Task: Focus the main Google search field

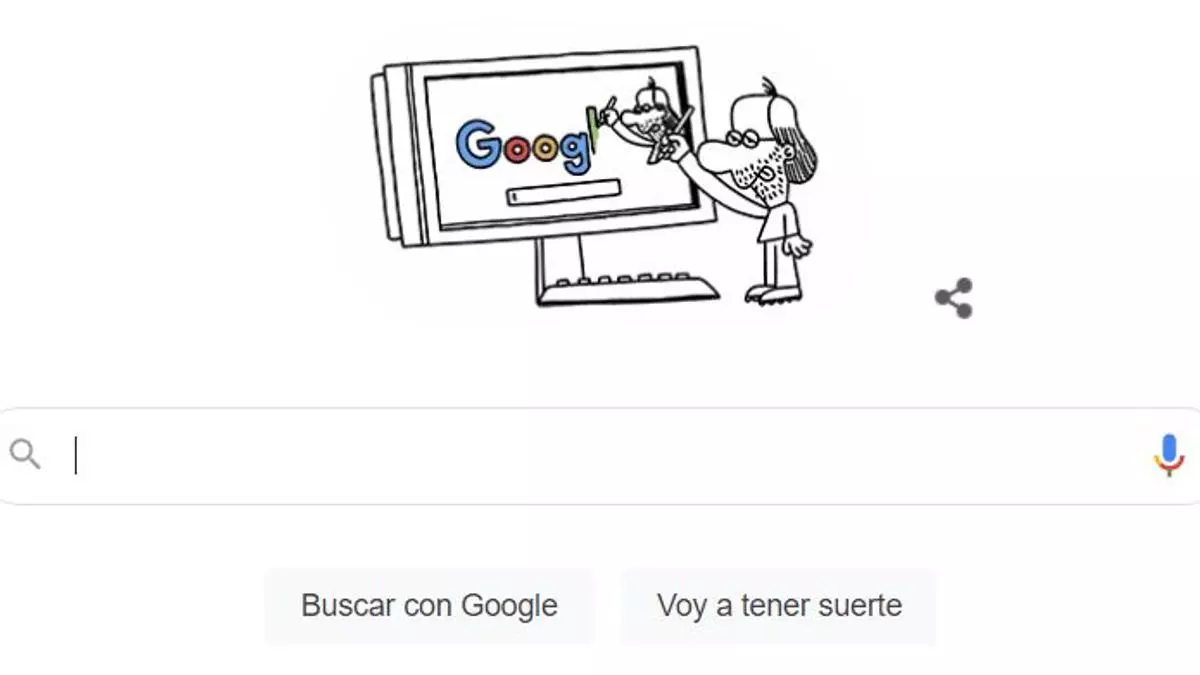Action: coord(600,456)
